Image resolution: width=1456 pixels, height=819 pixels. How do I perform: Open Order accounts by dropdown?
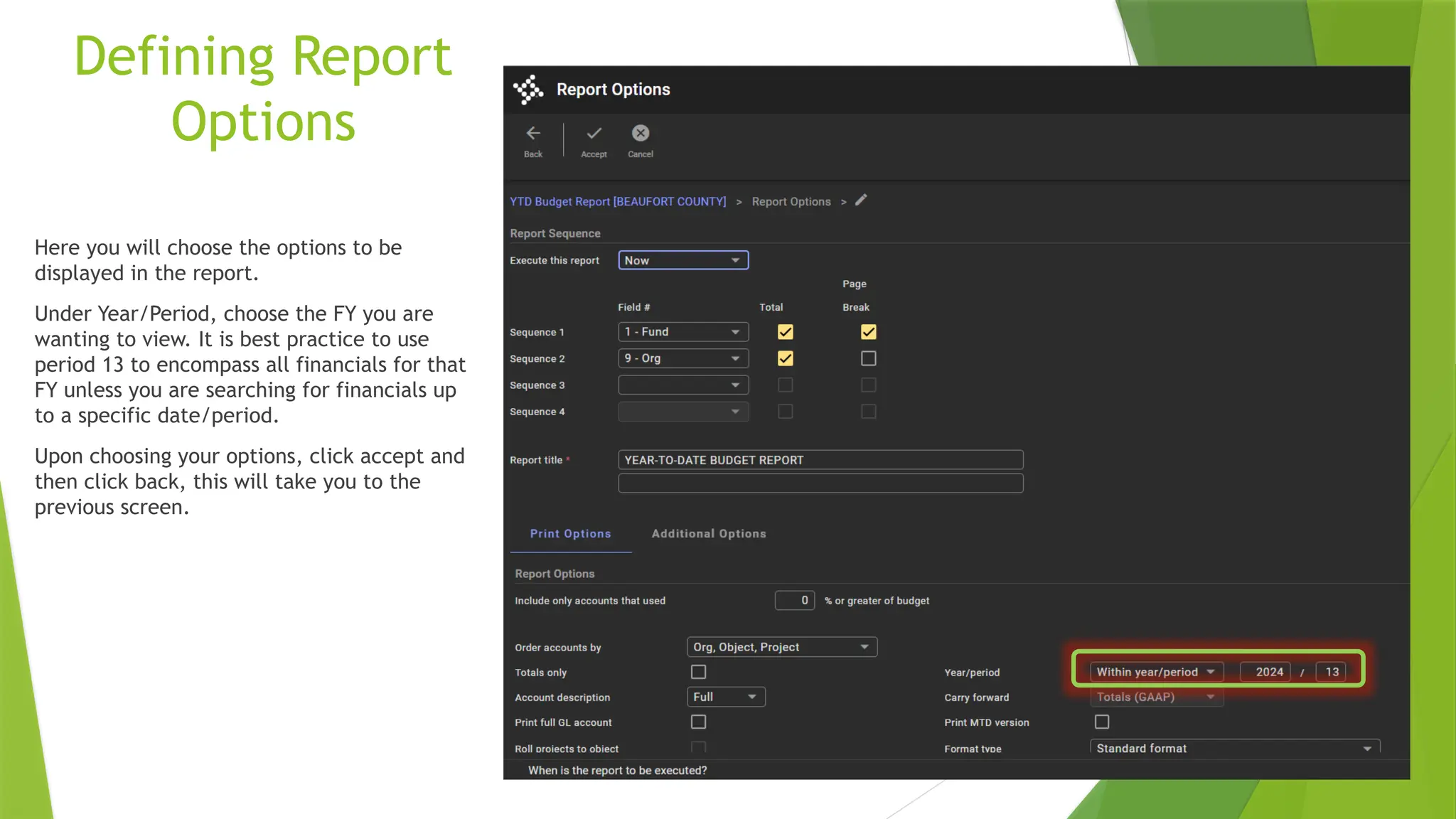781,647
